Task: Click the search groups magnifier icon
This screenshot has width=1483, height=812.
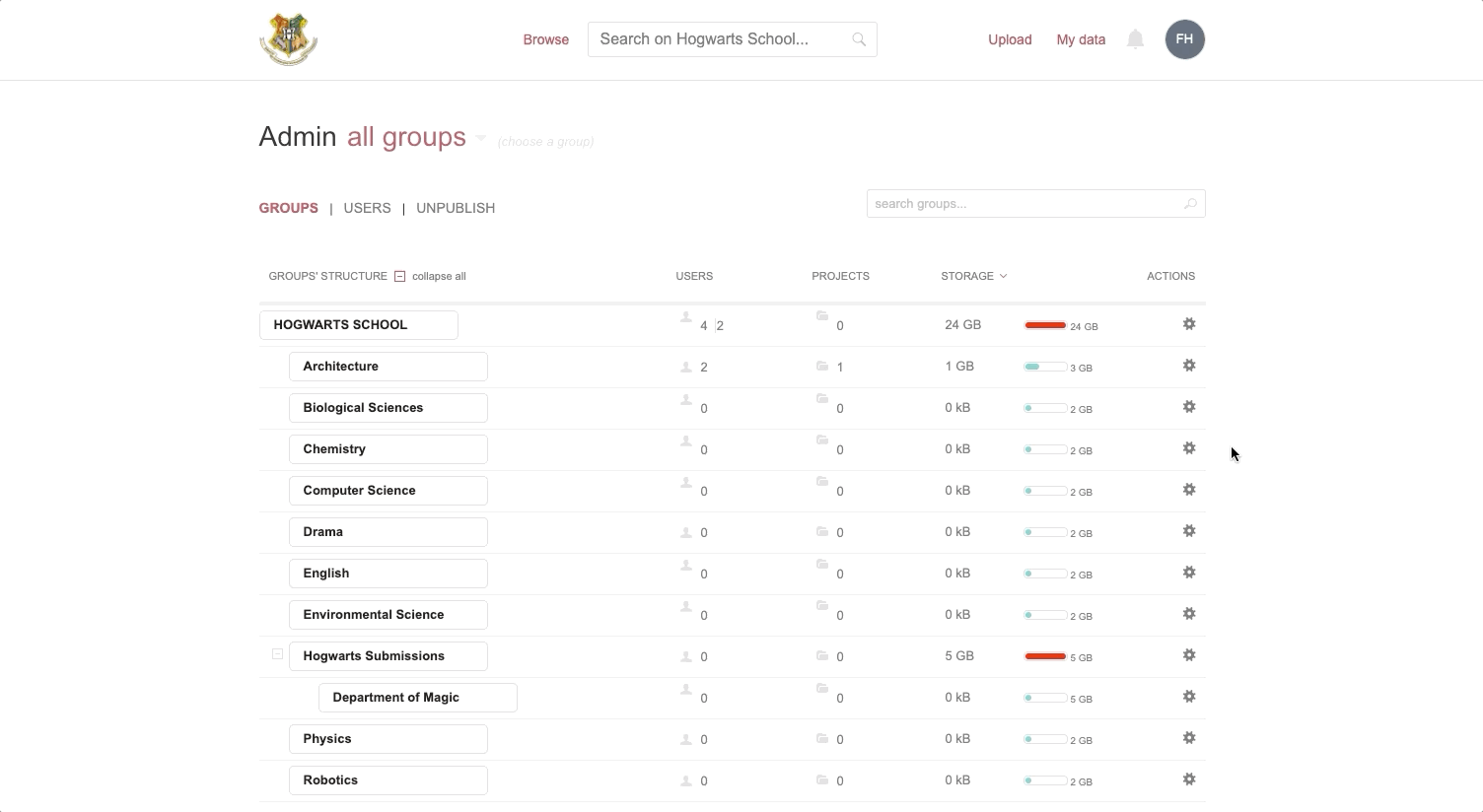Action: pyautogui.click(x=1190, y=204)
